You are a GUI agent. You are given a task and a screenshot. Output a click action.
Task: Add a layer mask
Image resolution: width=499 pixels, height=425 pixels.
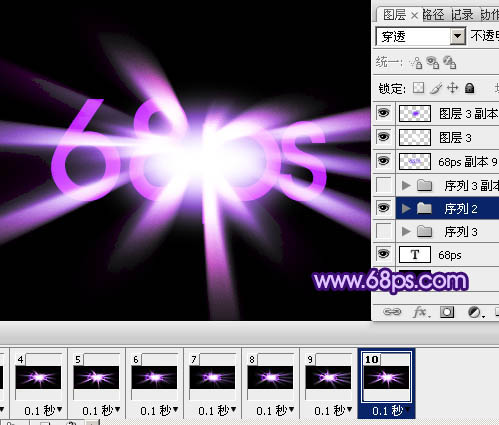pyautogui.click(x=447, y=312)
